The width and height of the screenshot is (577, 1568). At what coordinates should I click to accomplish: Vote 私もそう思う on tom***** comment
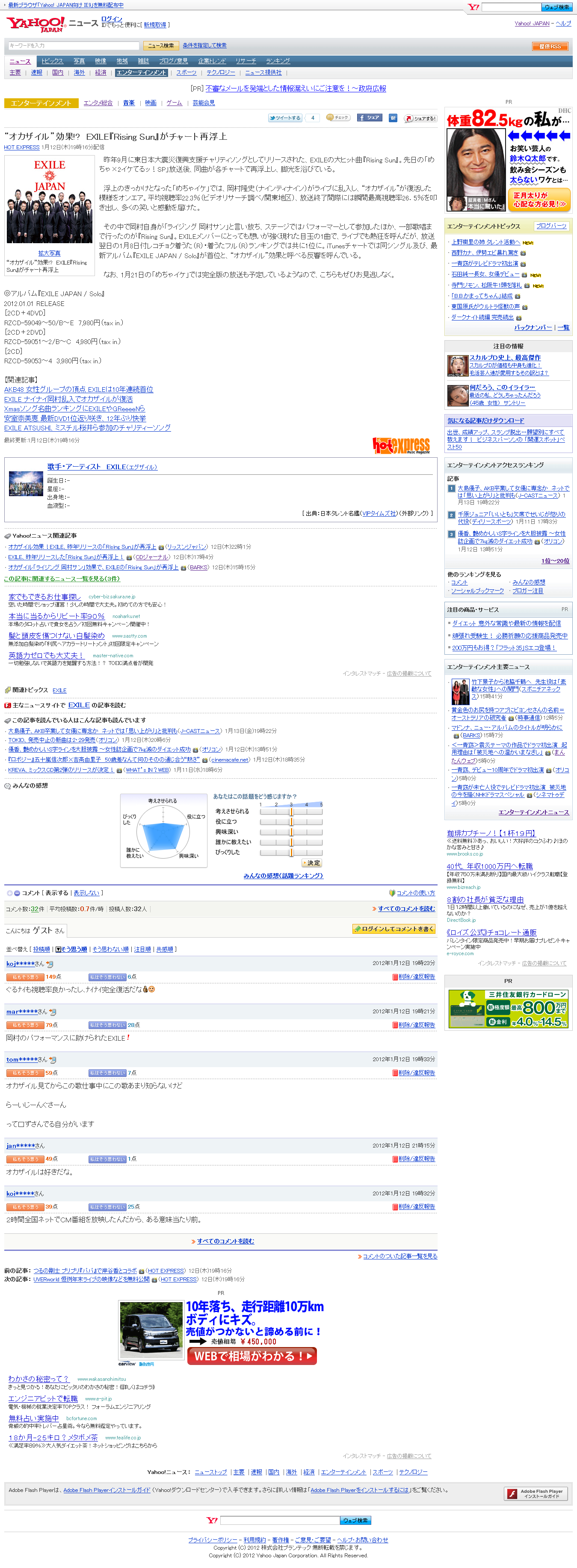(x=25, y=1073)
